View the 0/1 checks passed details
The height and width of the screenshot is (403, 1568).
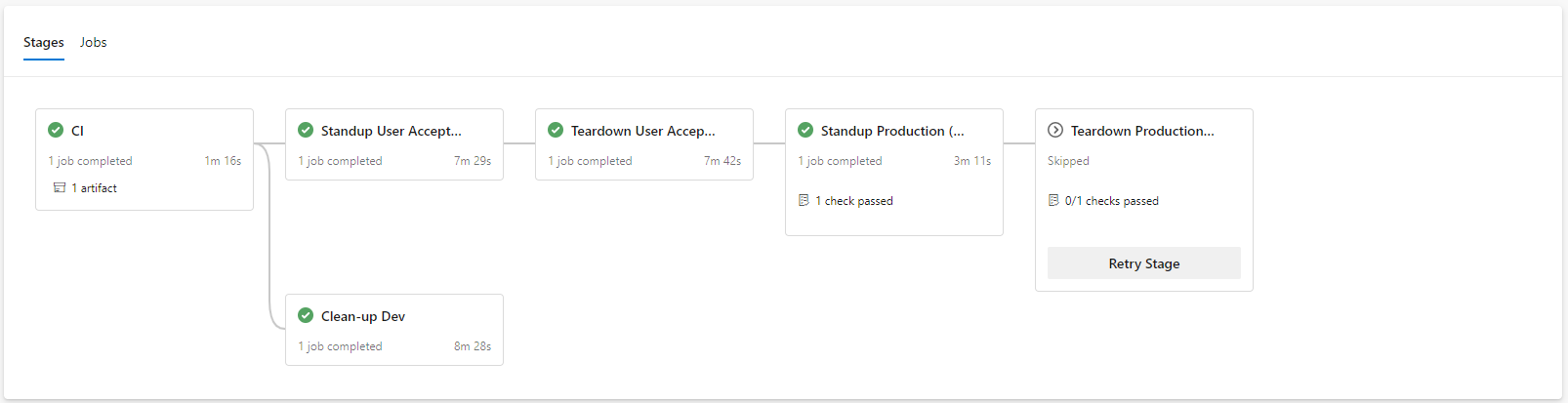(1111, 201)
